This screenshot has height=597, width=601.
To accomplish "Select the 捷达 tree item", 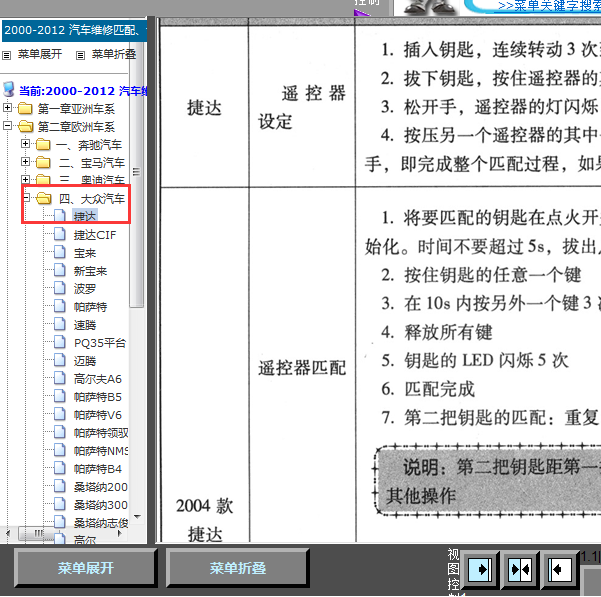I will tap(85, 216).
